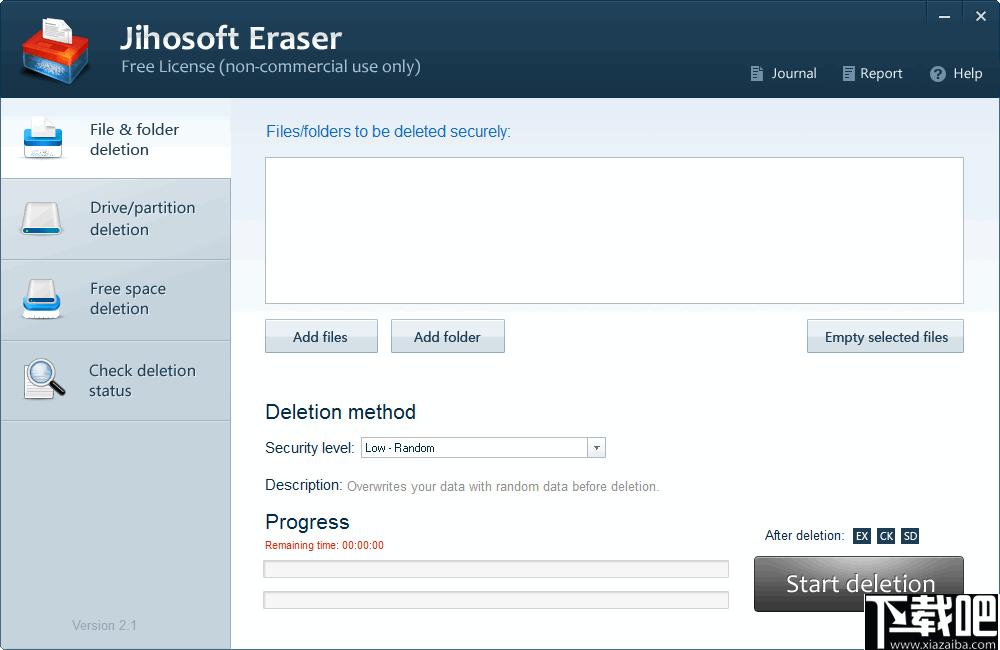The image size is (1000, 650).
Task: Minimize the Jihosoft Eraser window
Action: [945, 17]
